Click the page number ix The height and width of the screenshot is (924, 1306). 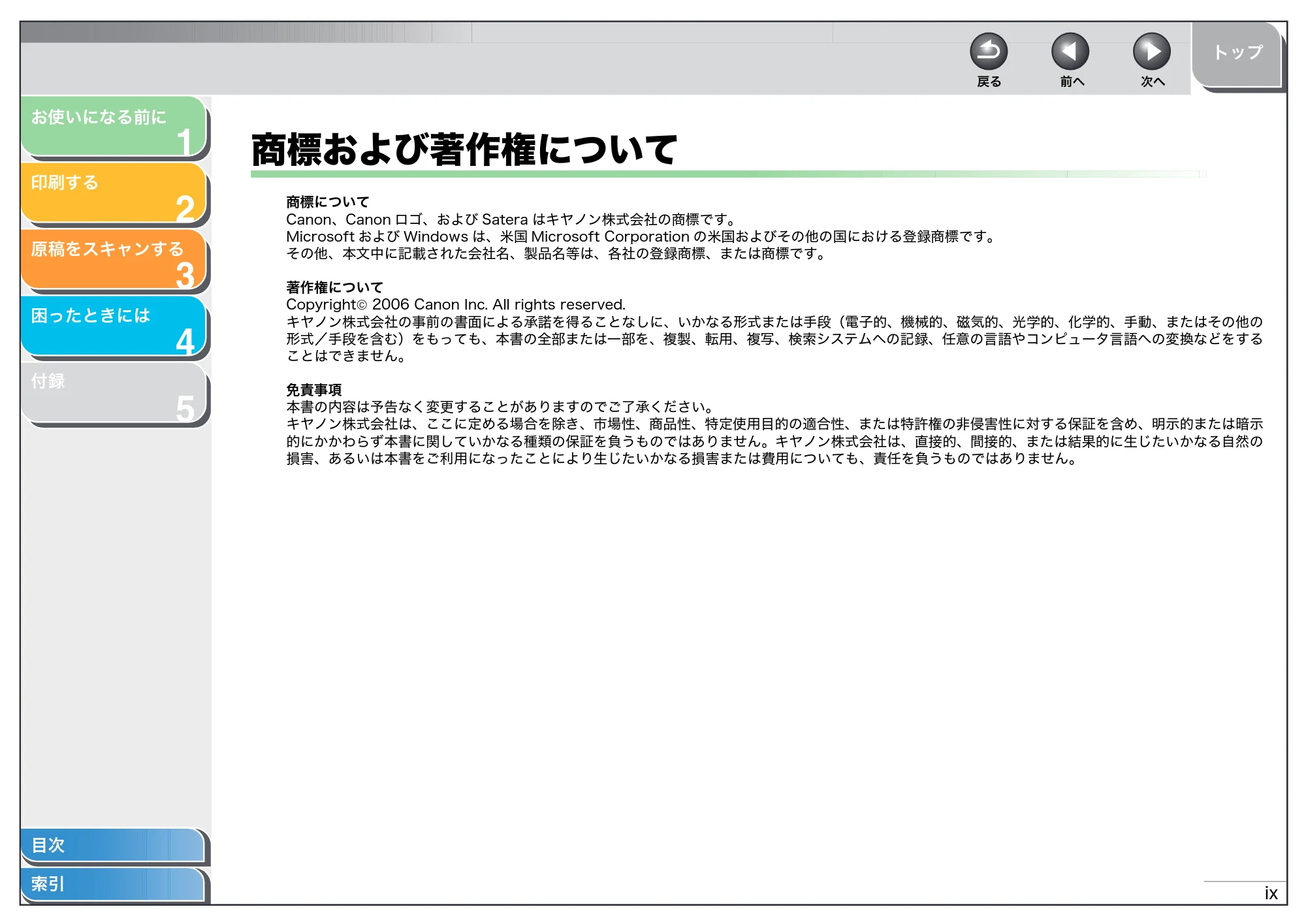point(1271,893)
